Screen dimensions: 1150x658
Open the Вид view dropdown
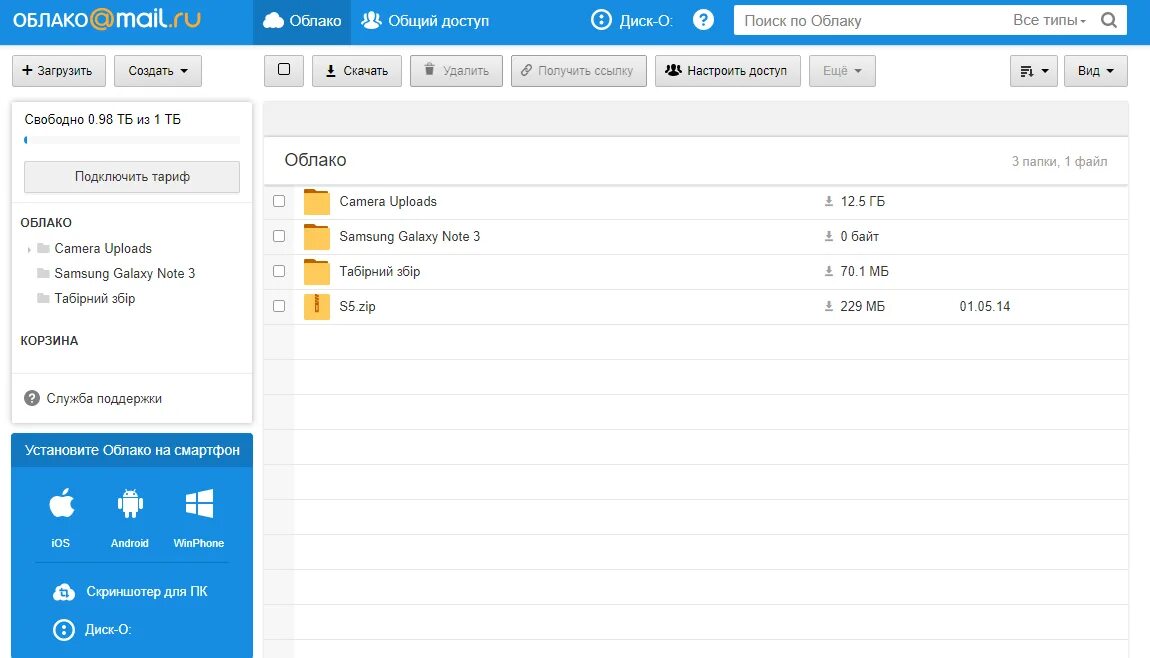coord(1096,70)
